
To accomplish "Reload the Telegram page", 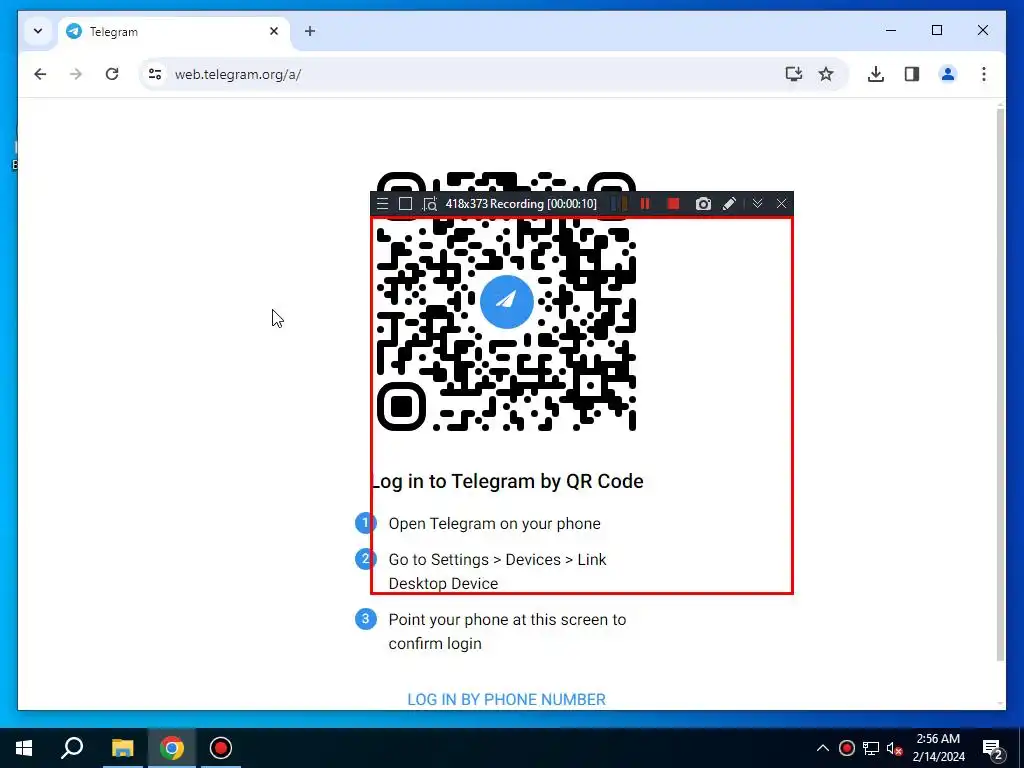I will pyautogui.click(x=112, y=74).
